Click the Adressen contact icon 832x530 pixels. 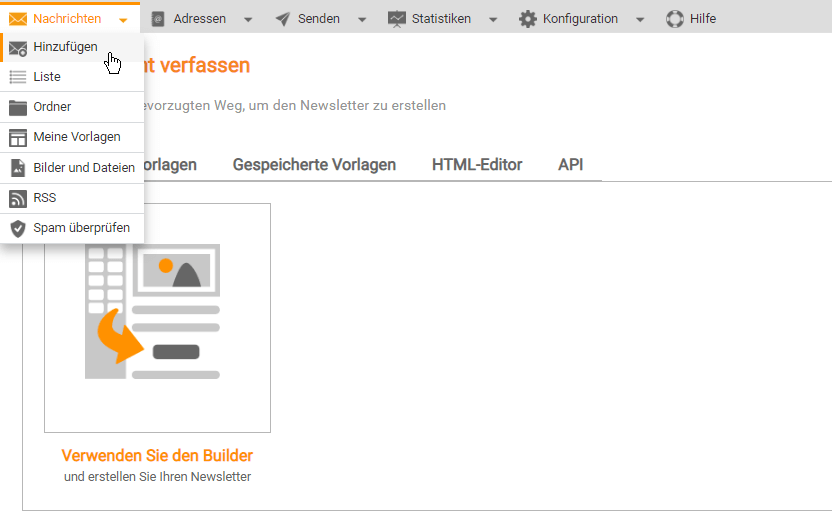point(157,19)
